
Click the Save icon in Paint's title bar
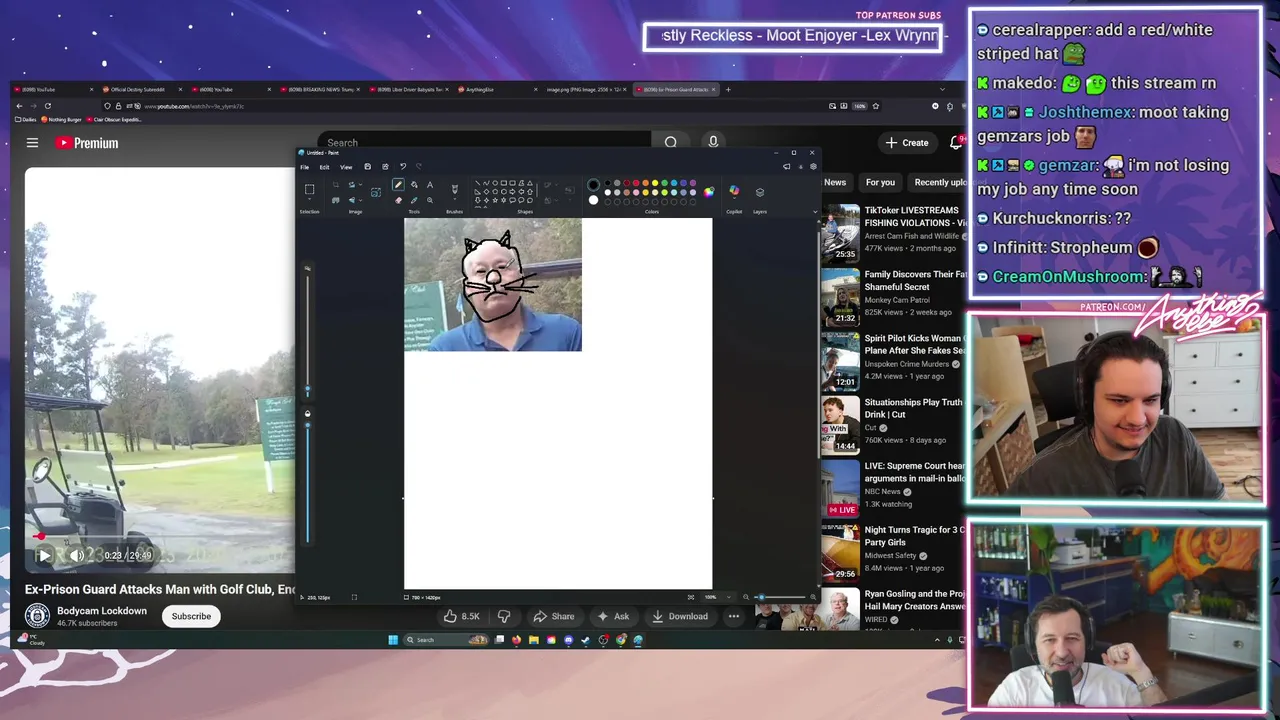coord(367,166)
